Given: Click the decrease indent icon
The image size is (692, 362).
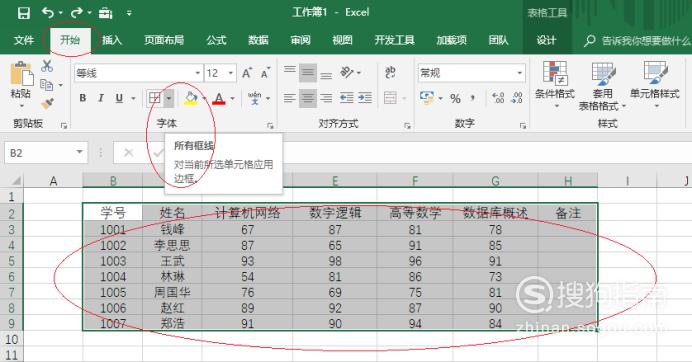Looking at the screenshot, I should 346,98.
